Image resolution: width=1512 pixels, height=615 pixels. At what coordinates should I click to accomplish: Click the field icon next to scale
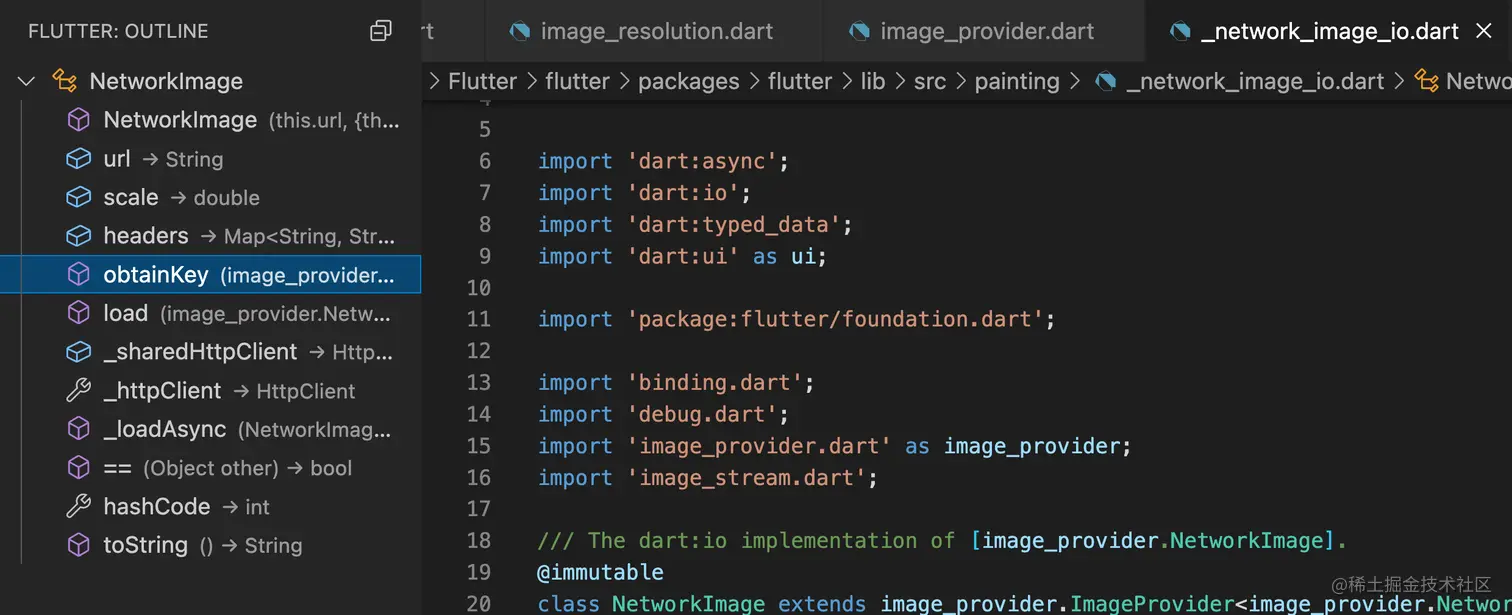click(78, 198)
